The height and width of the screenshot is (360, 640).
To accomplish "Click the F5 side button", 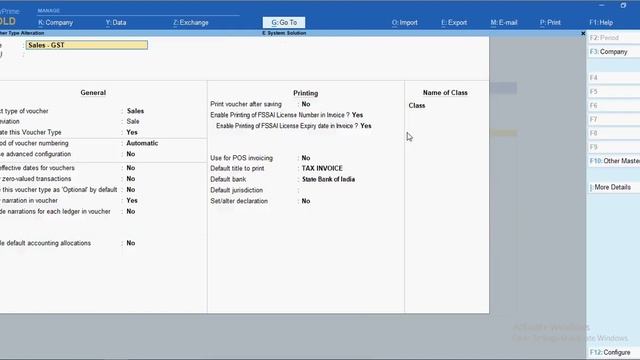I will (x=613, y=91).
